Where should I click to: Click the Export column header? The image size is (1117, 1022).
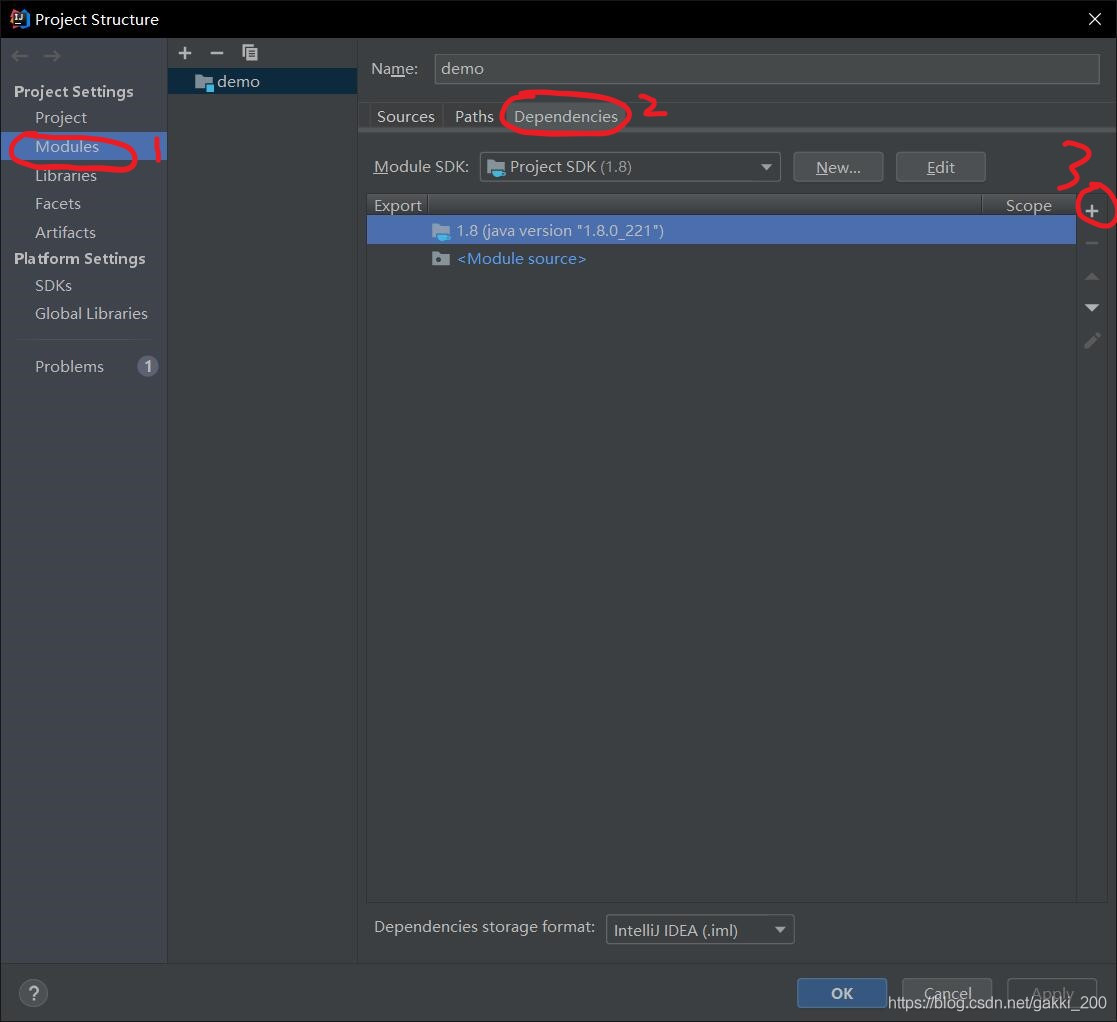(x=398, y=205)
